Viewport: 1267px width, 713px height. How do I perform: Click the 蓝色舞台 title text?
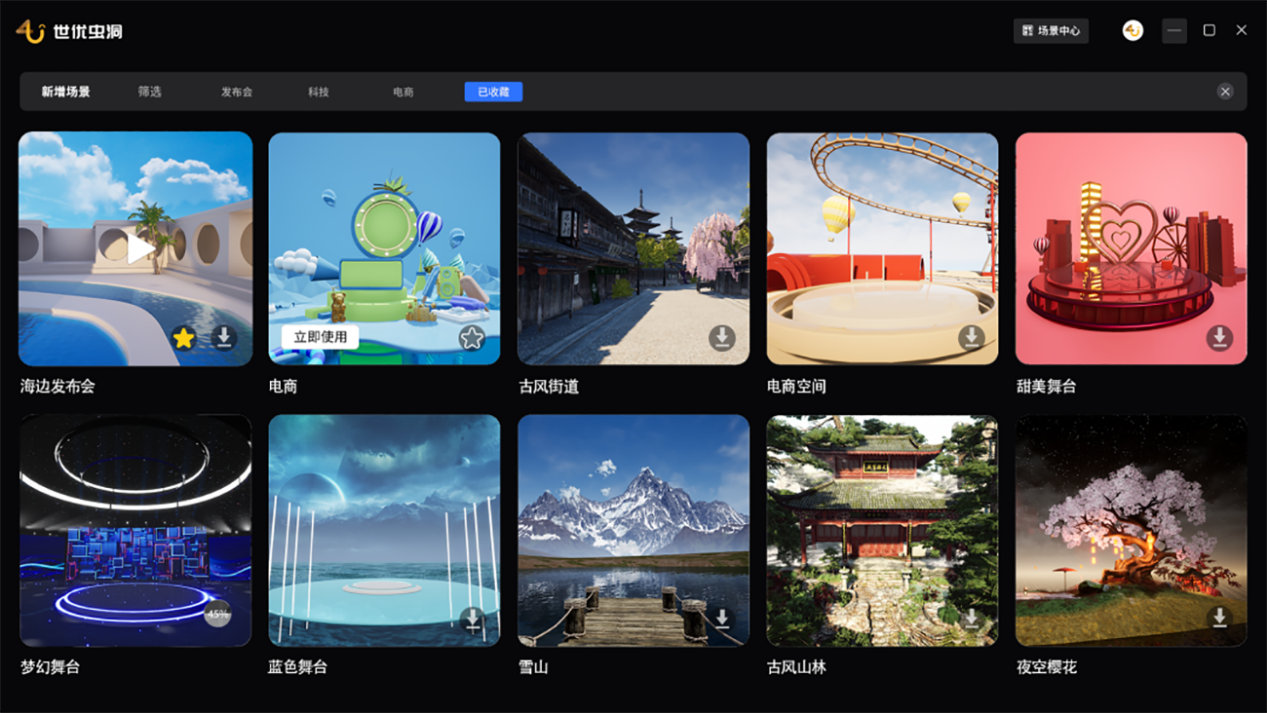pos(298,667)
